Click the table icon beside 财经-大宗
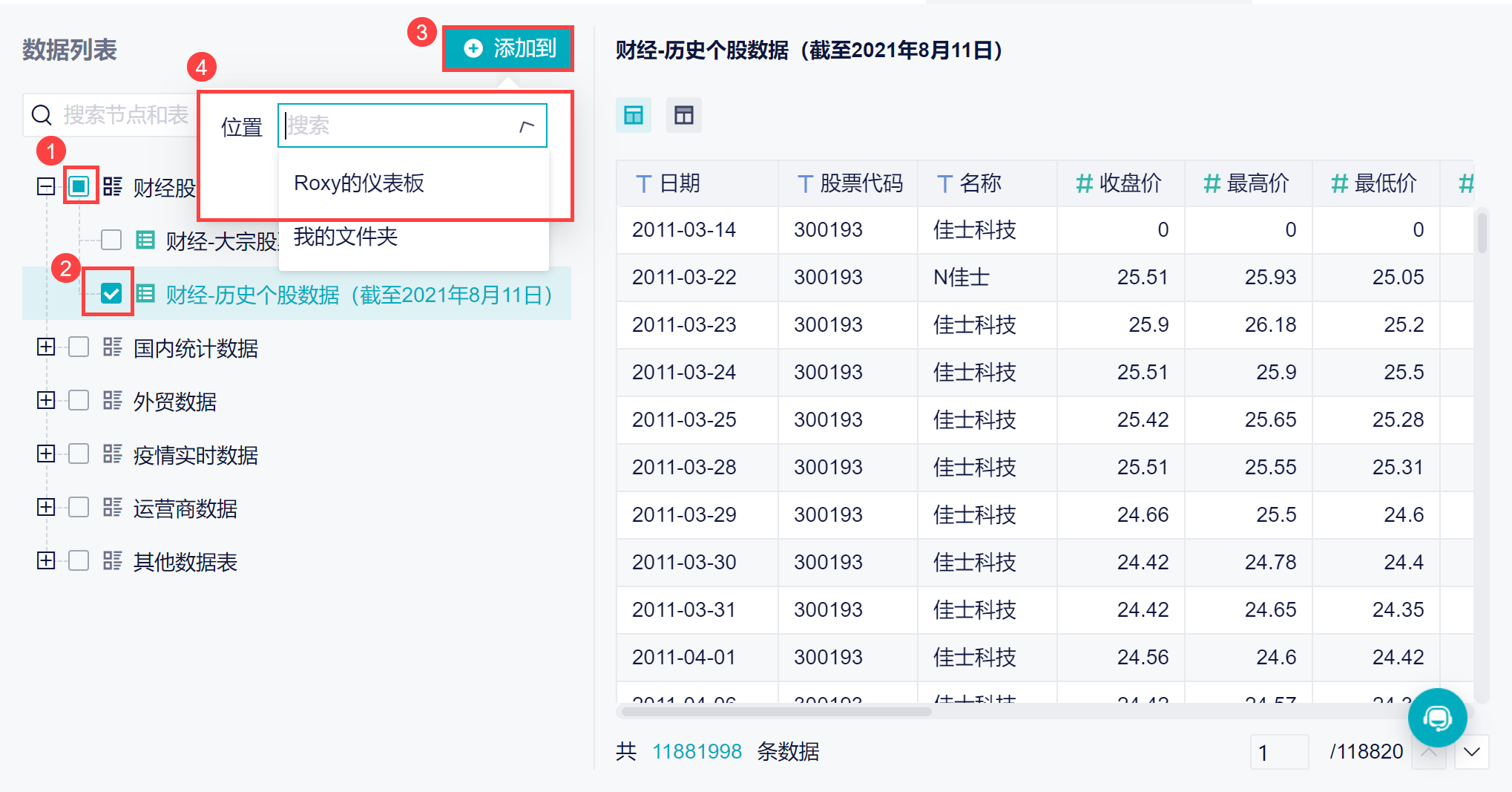 click(145, 240)
